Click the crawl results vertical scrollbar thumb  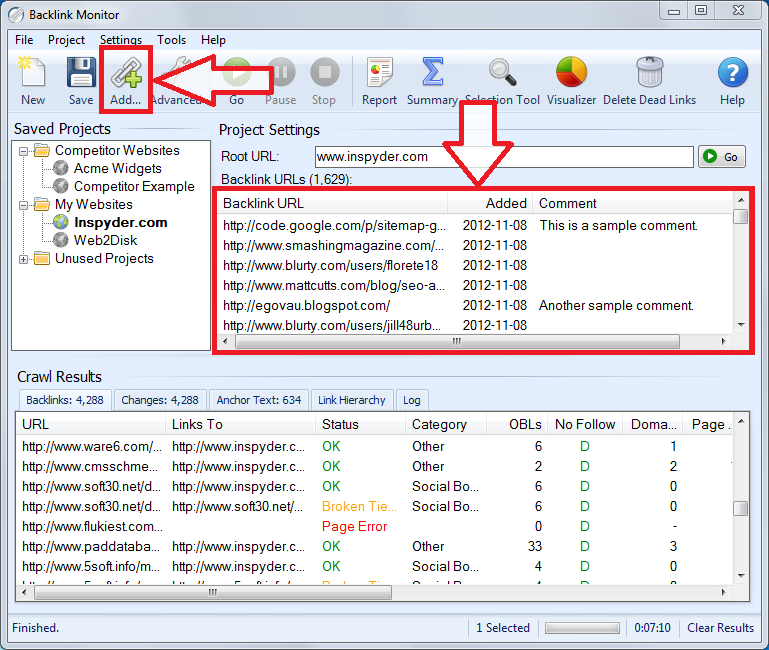click(741, 508)
